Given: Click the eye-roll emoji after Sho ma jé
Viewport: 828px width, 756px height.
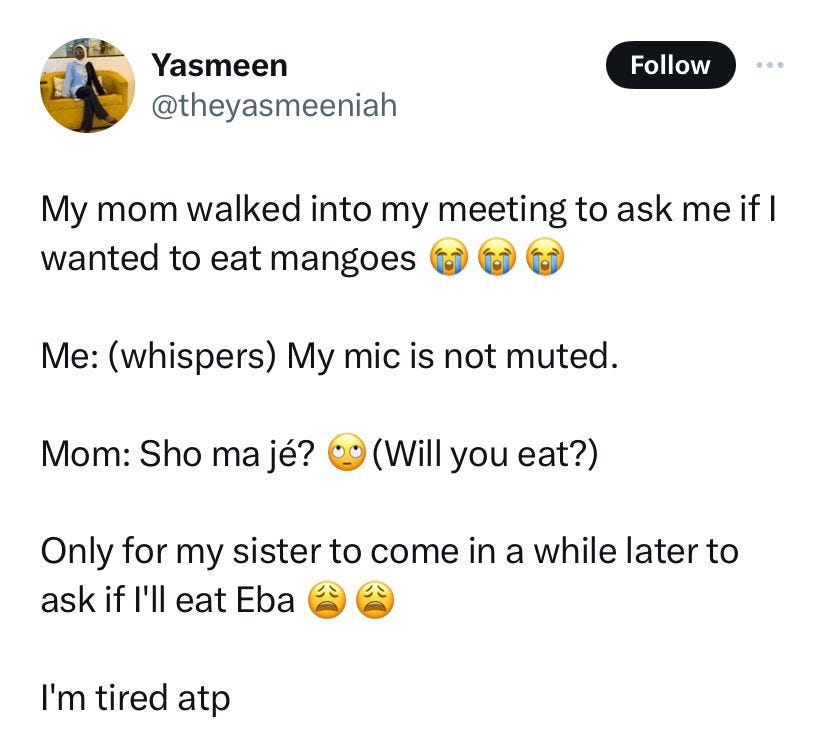Looking at the screenshot, I should point(347,453).
